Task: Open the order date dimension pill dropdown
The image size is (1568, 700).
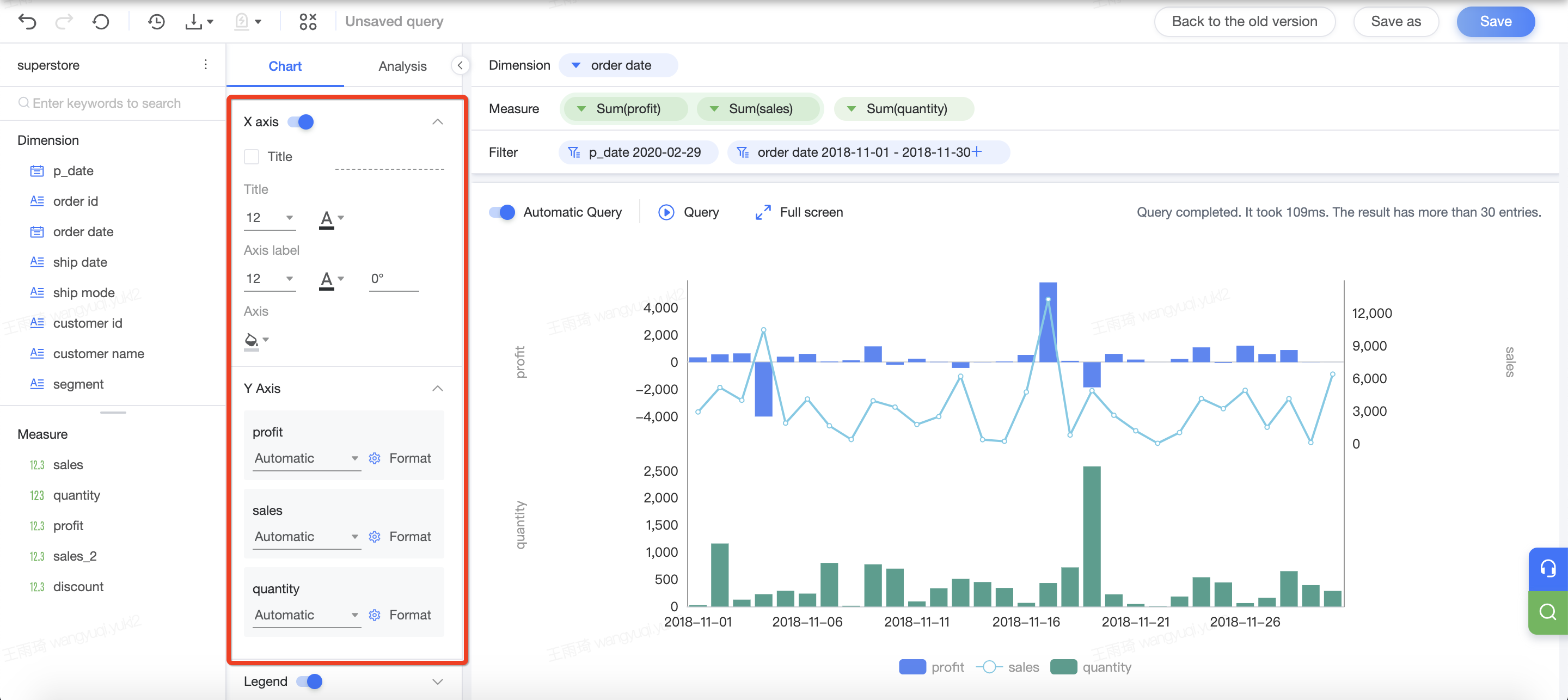Action: [x=576, y=65]
